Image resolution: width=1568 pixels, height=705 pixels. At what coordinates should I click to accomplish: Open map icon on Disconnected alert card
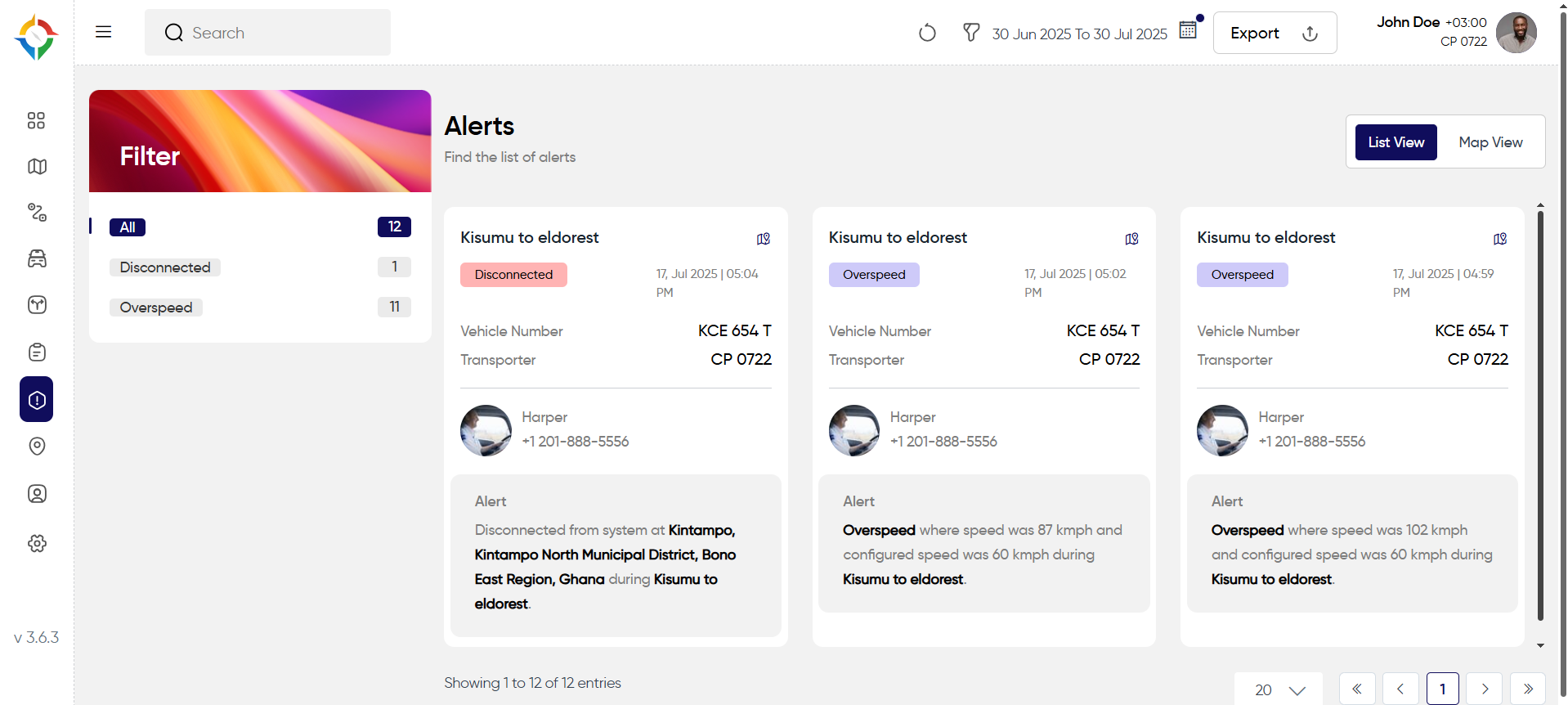(764, 239)
